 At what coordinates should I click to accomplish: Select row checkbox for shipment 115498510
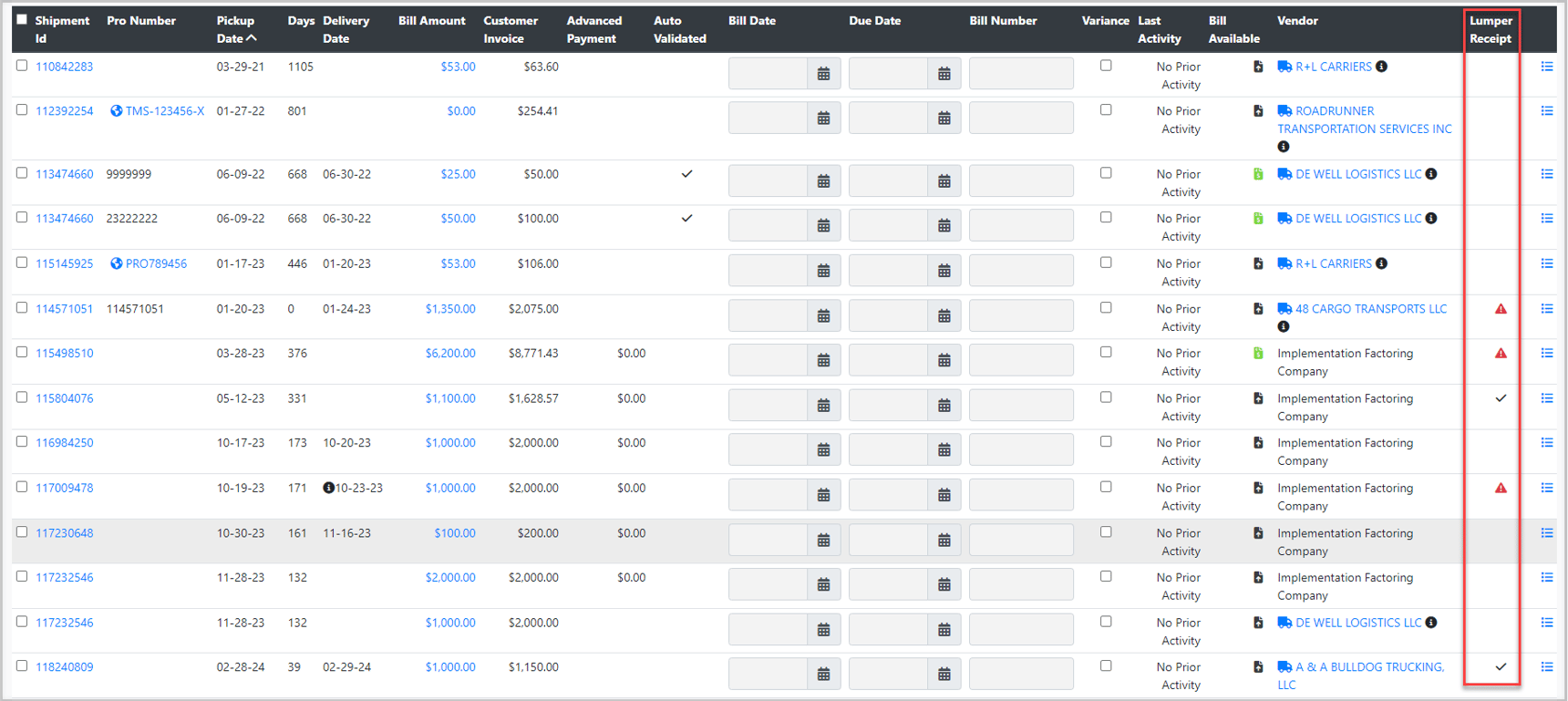[22, 353]
